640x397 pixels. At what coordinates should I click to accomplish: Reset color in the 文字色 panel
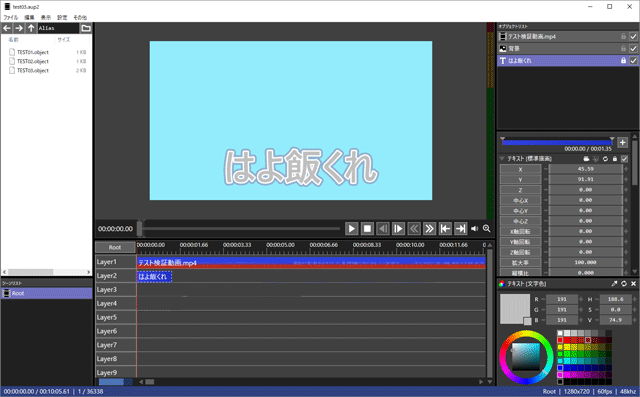(x=624, y=284)
